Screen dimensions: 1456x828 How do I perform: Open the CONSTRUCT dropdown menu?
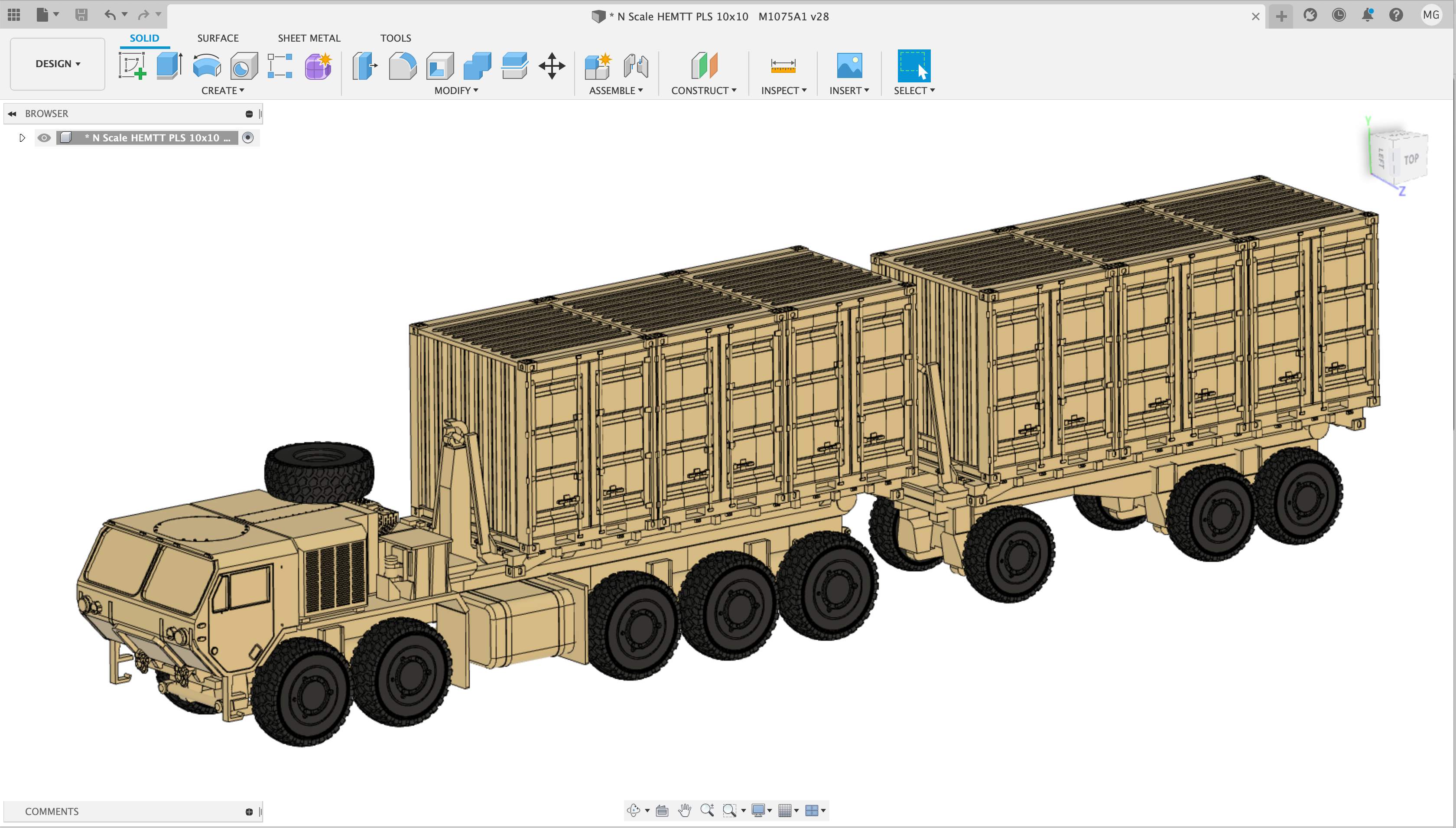(x=704, y=91)
